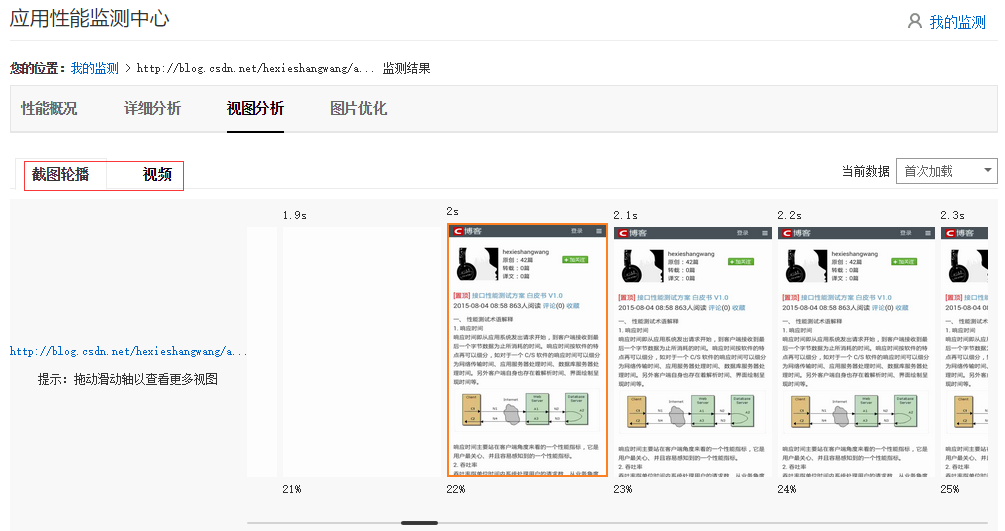Click the user profile icon beside 我的监测
The width and height of the screenshot is (1005, 531).
pos(915,21)
